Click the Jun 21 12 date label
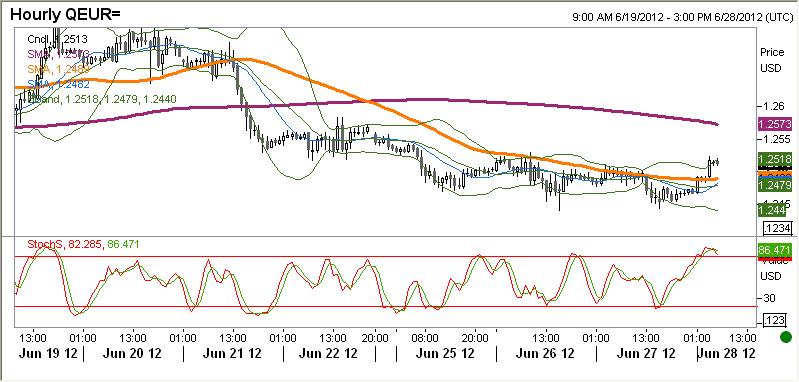 [x=232, y=353]
